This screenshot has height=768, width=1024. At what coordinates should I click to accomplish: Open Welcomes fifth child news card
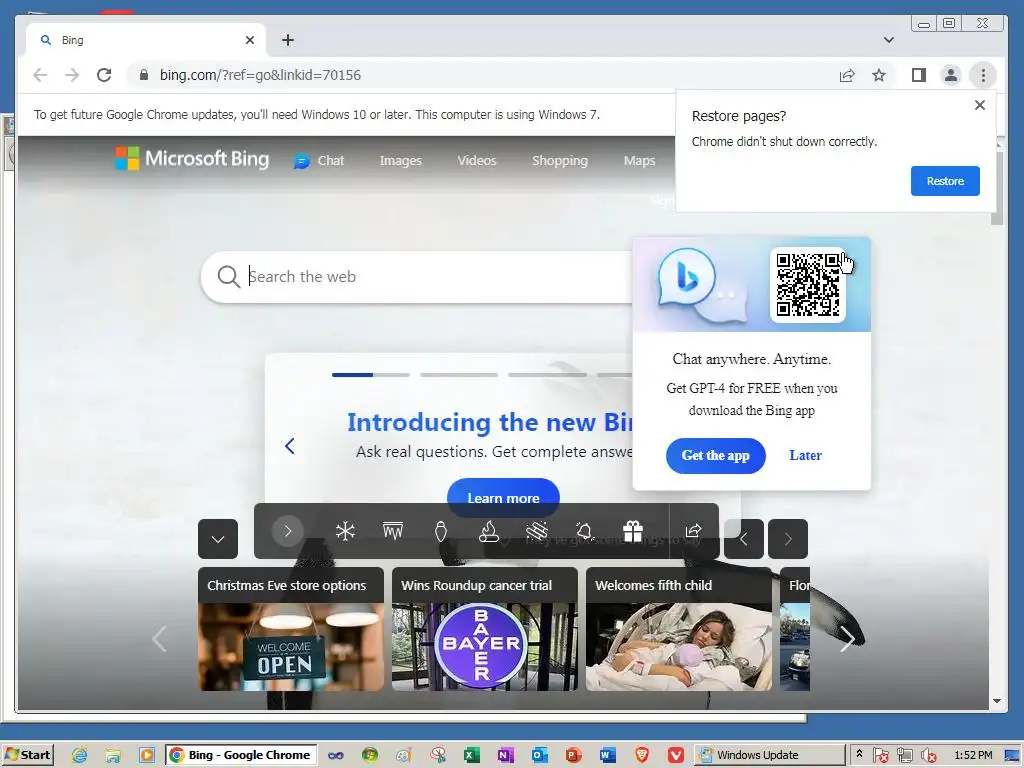(x=679, y=628)
